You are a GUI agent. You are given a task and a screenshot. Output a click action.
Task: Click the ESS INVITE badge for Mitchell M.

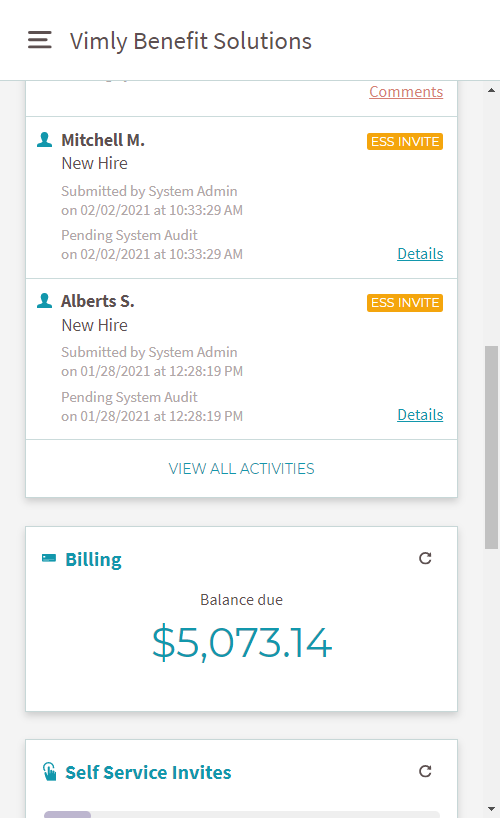(x=405, y=141)
